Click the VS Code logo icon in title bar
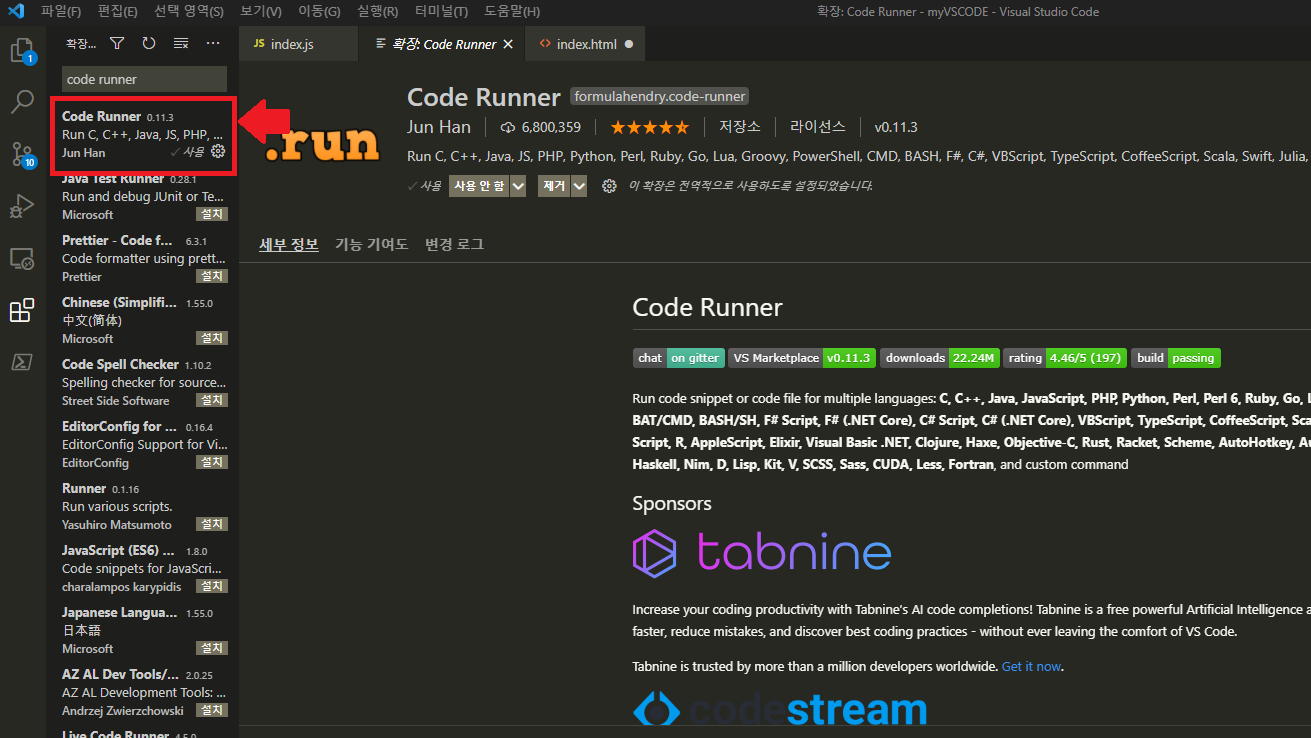Image resolution: width=1311 pixels, height=738 pixels. point(15,12)
